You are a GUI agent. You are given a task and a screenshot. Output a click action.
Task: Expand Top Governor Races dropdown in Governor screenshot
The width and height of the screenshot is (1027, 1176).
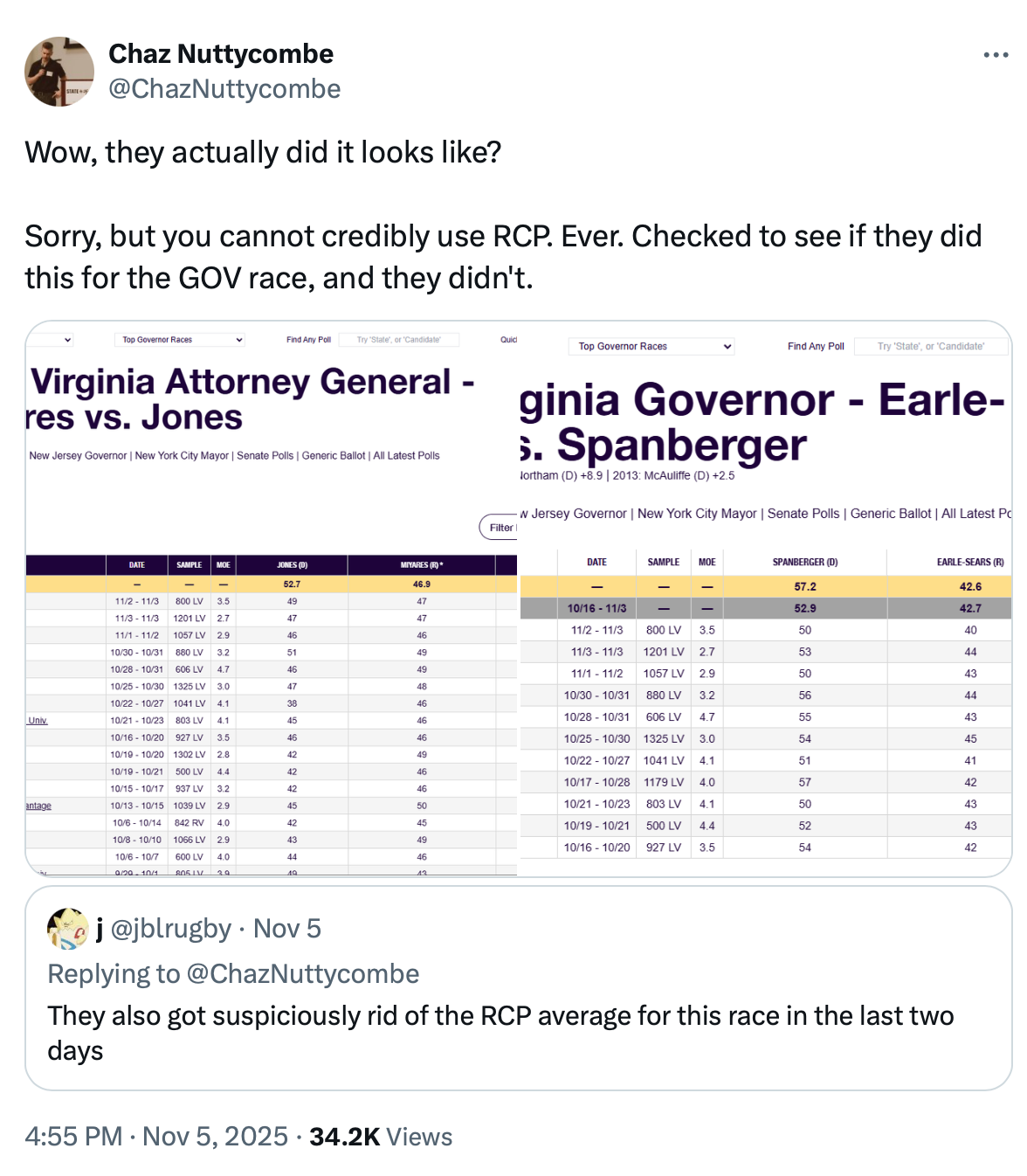[x=651, y=347]
